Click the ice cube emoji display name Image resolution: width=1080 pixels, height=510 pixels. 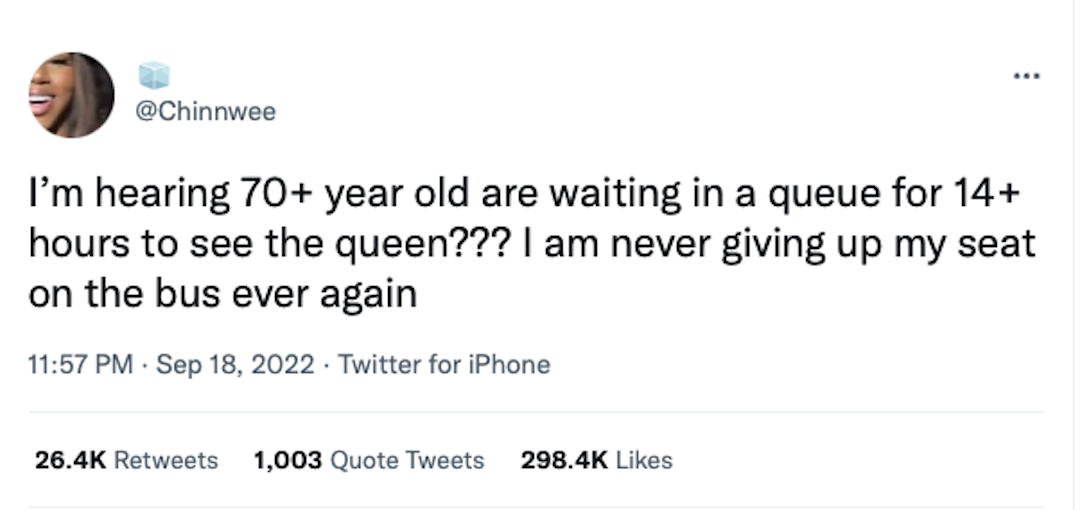tap(153, 76)
